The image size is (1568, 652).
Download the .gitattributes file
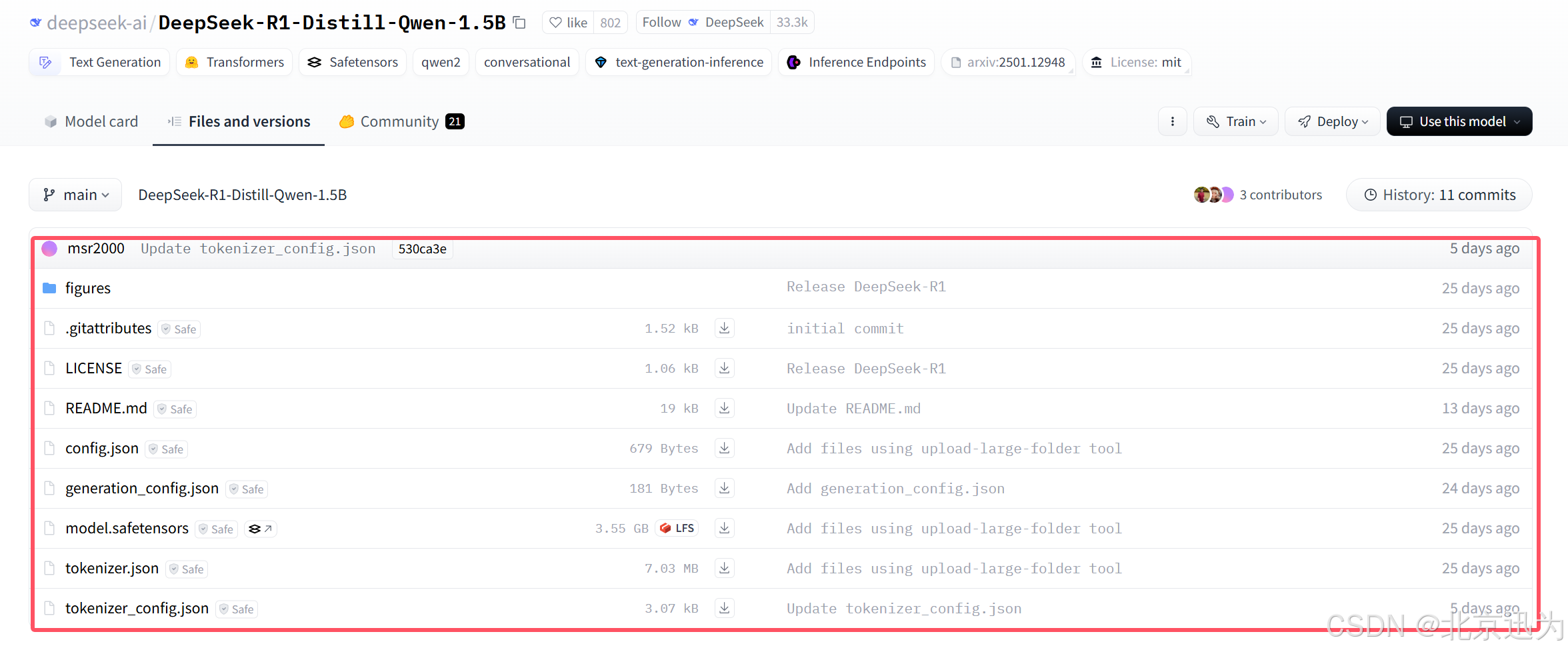(x=725, y=328)
